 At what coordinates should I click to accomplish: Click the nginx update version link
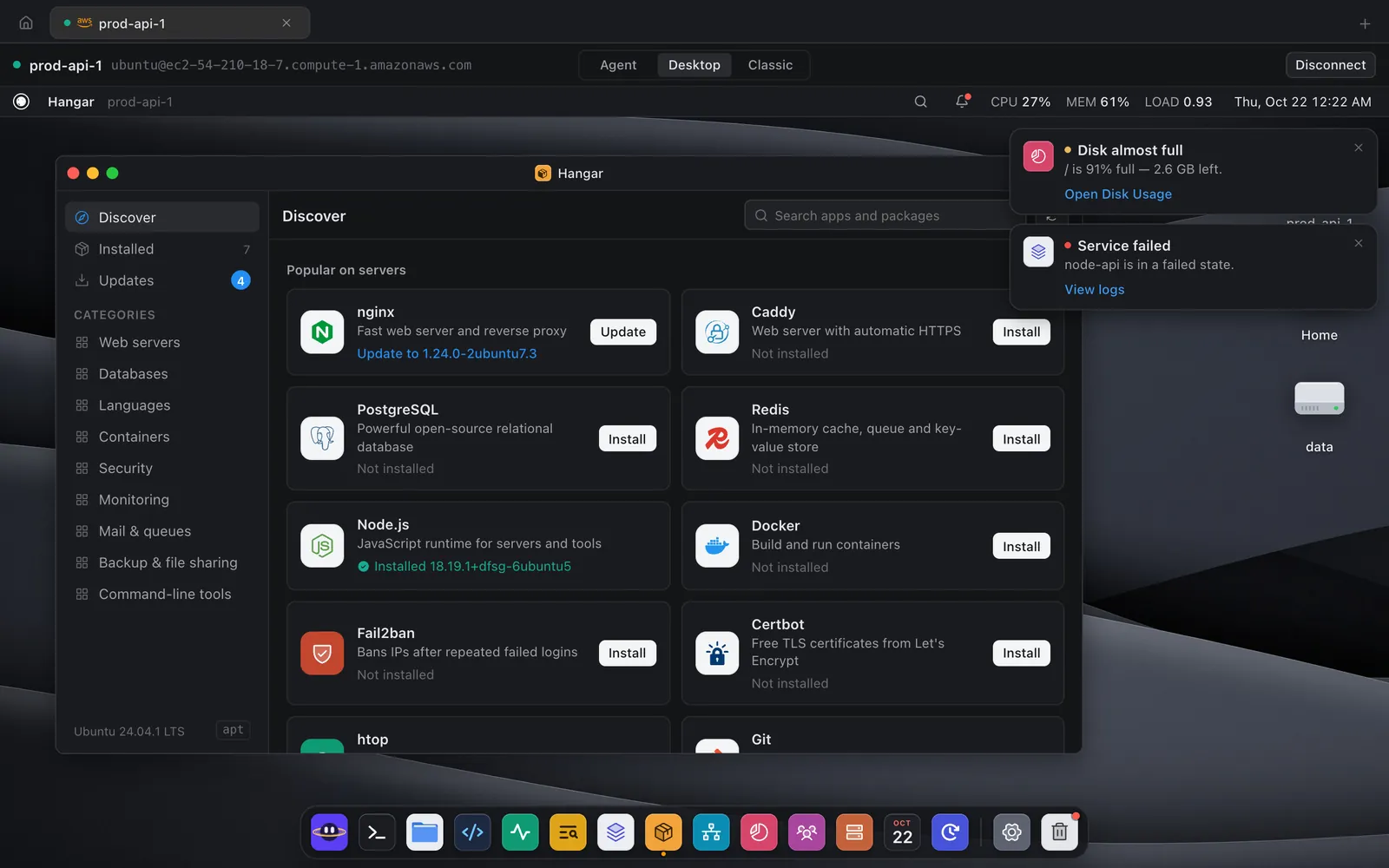[x=447, y=353]
